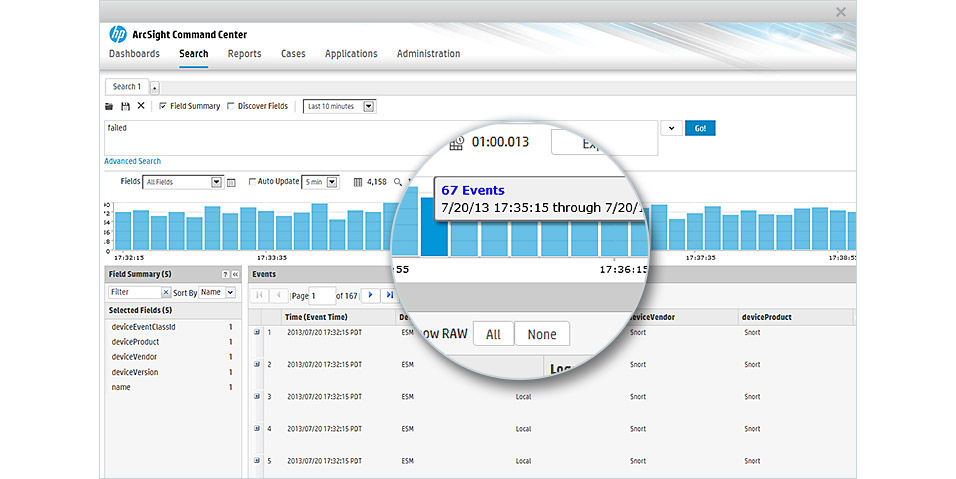Viewport: 956px width, 479px height.
Task: Collapse the Field Summary panel
Action: click(236, 274)
